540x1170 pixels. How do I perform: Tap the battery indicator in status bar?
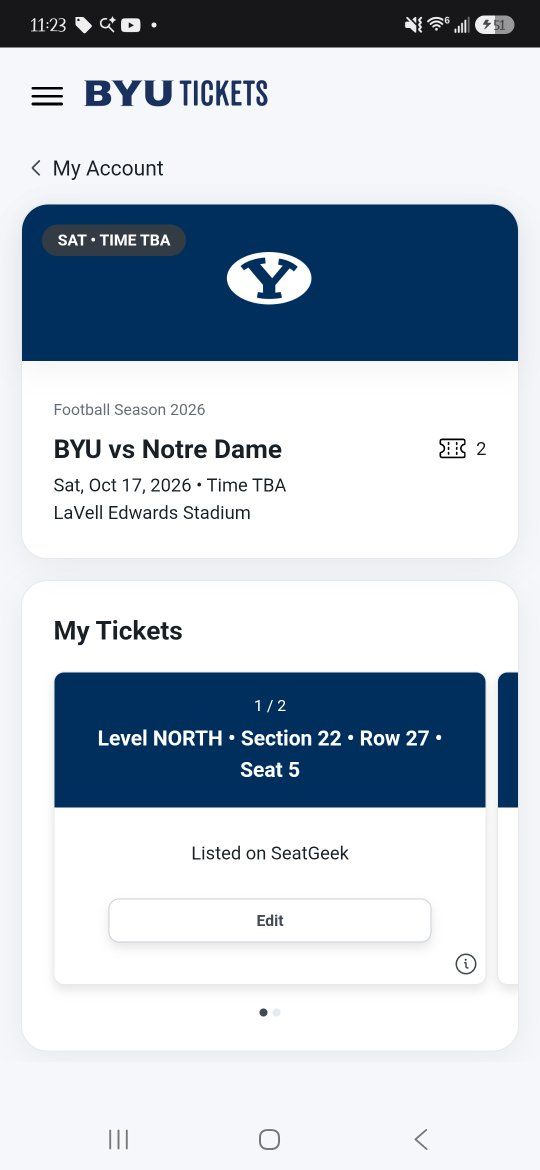click(x=495, y=25)
